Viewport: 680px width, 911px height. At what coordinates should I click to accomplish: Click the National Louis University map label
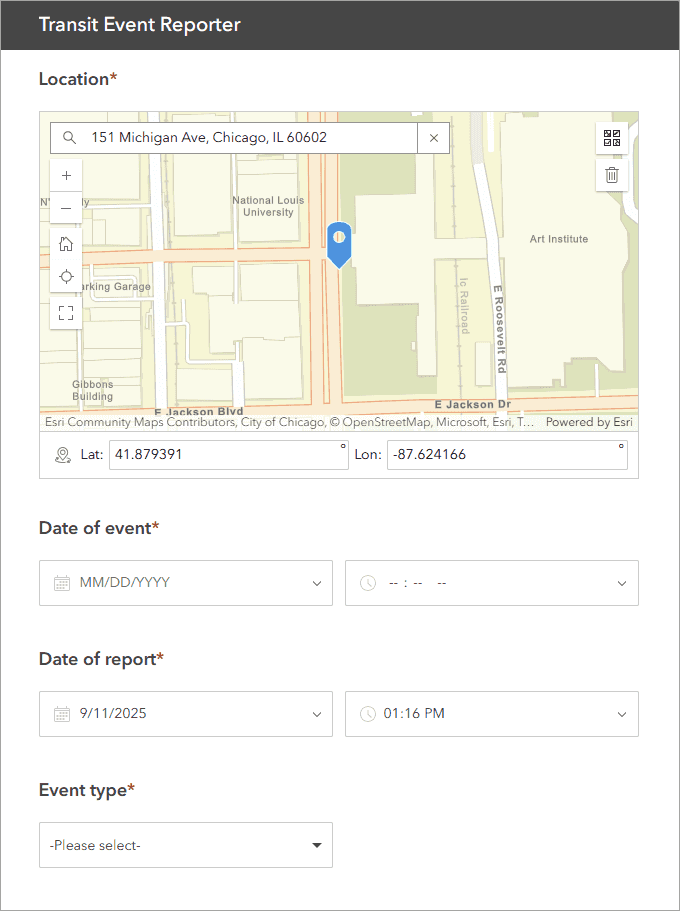coord(268,206)
